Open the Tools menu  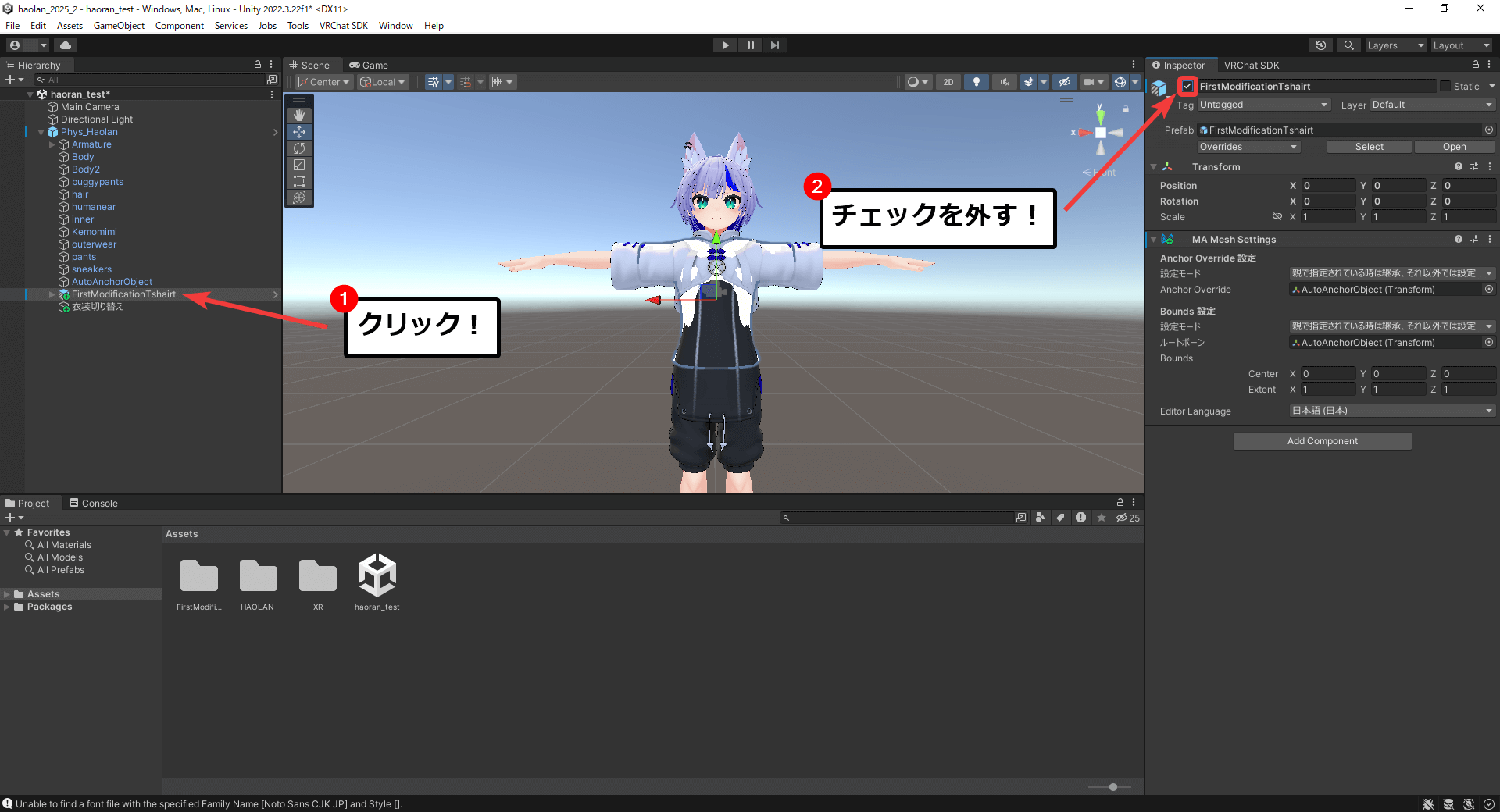click(298, 26)
